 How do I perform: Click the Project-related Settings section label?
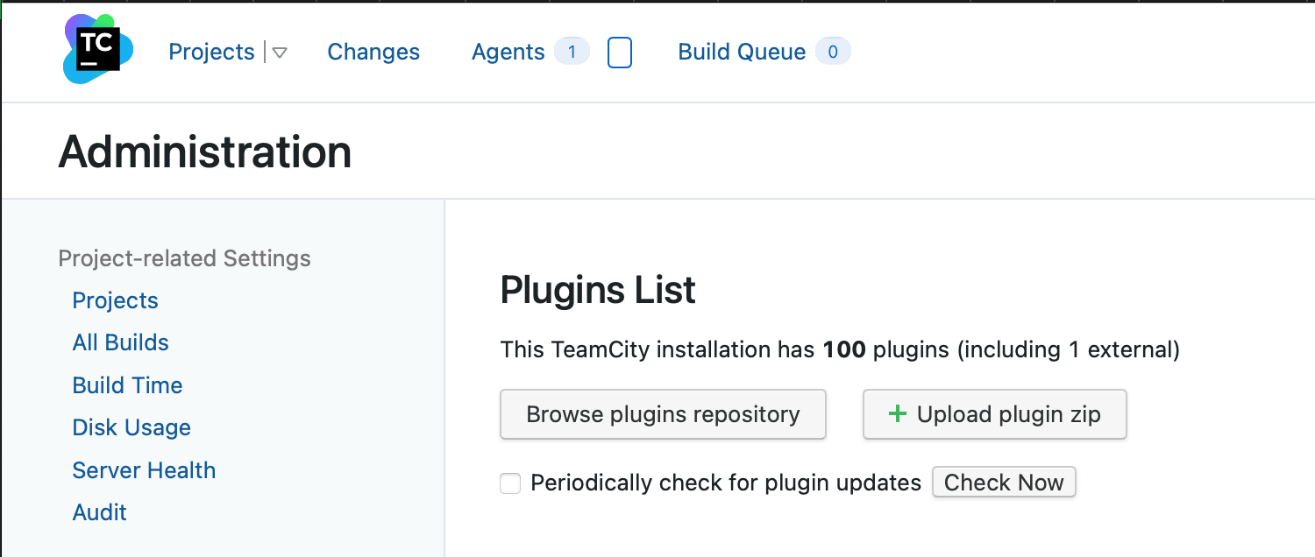[x=184, y=259]
